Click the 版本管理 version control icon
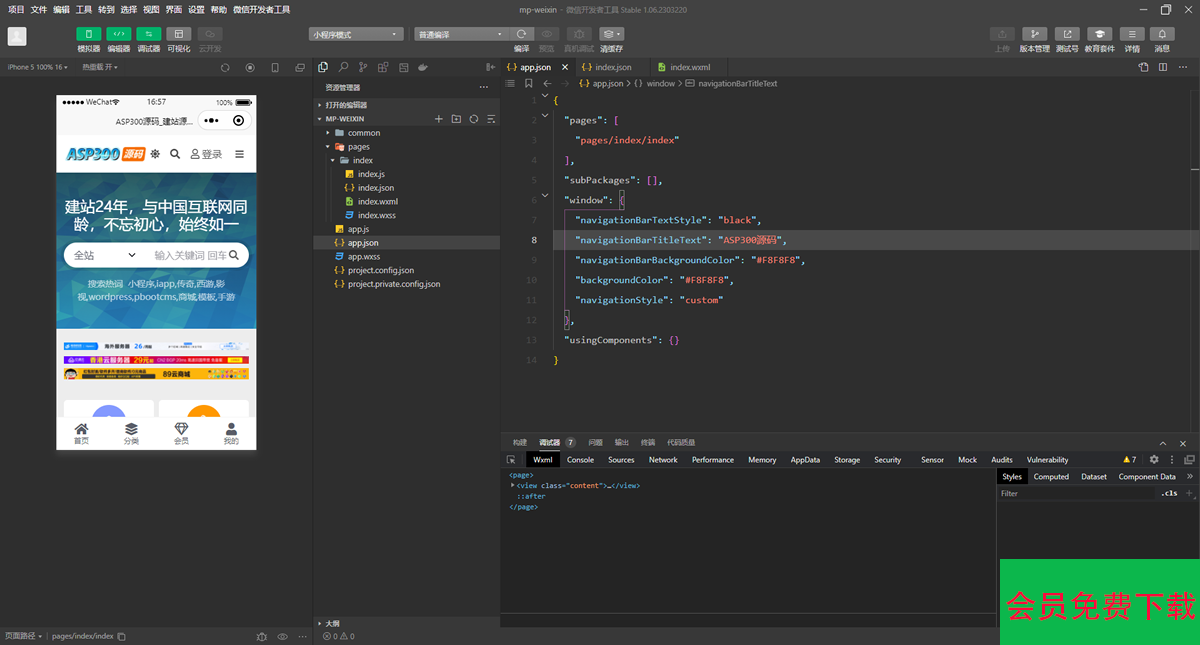This screenshot has height=645, width=1200. [1034, 34]
